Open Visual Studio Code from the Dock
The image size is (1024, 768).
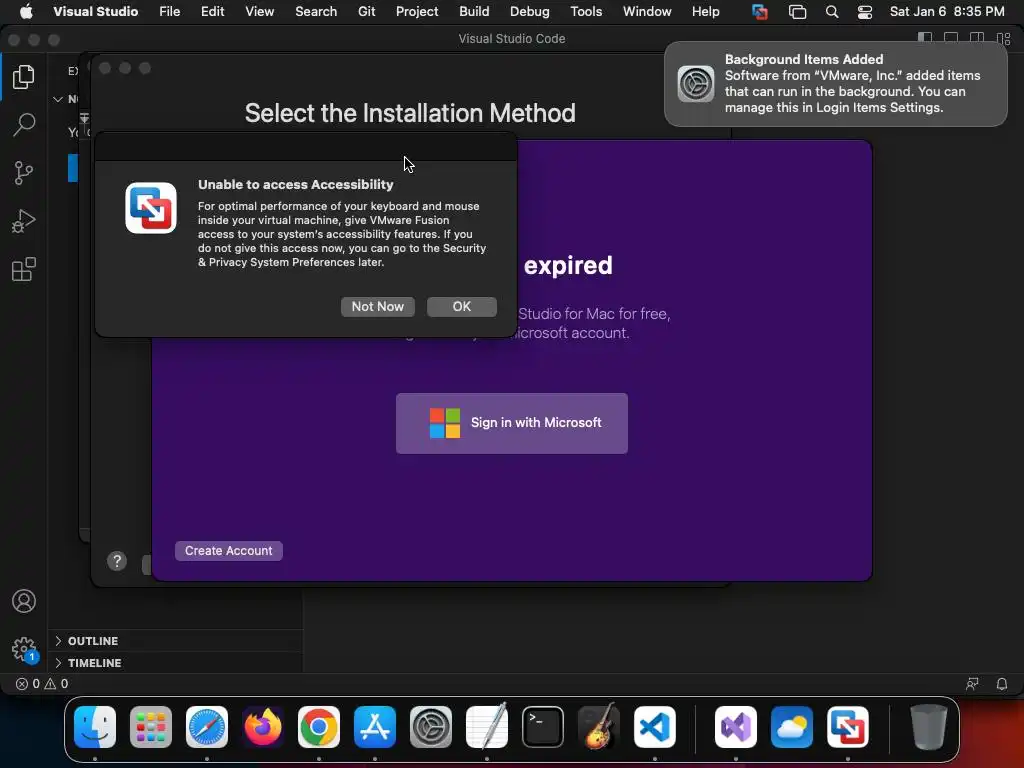pyautogui.click(x=654, y=727)
